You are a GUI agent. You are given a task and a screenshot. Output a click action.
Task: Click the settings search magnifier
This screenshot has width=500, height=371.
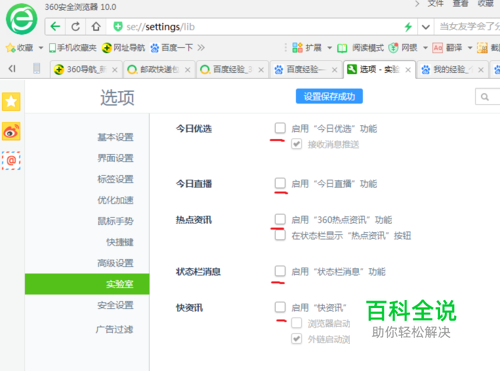(485, 97)
